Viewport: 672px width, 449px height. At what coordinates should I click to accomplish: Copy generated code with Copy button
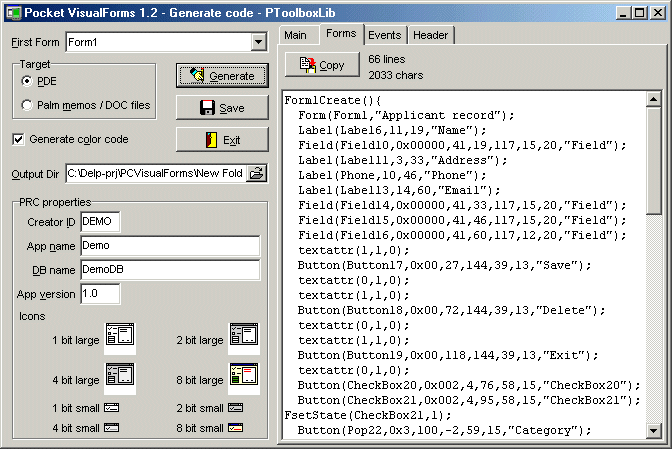pos(321,65)
